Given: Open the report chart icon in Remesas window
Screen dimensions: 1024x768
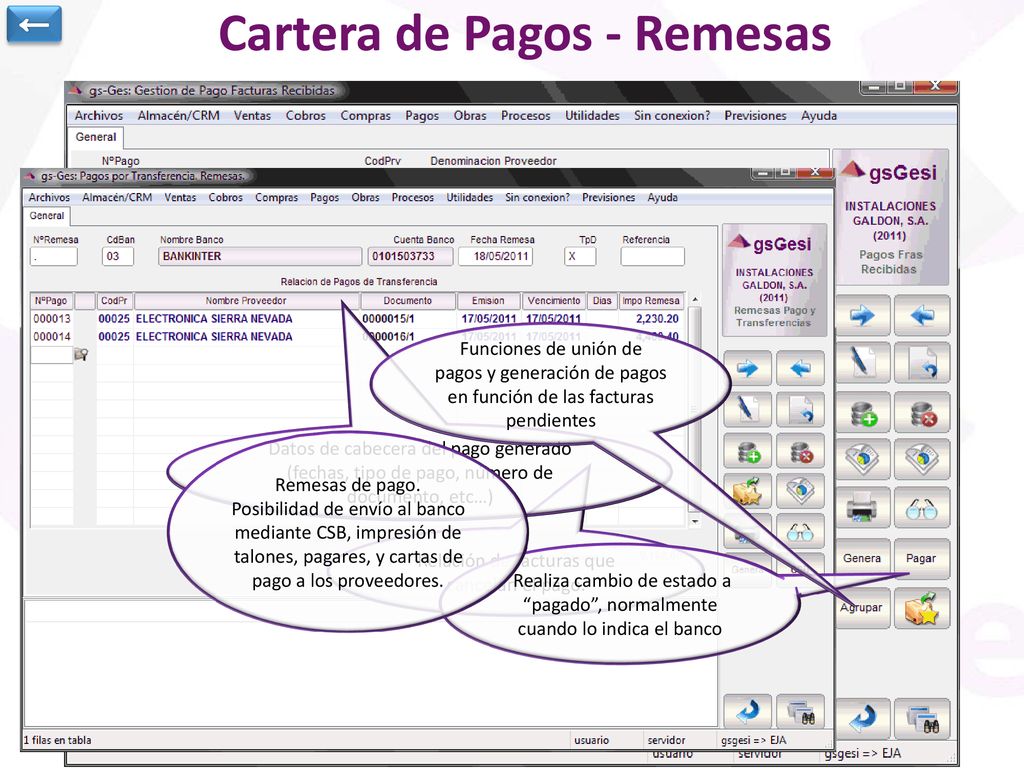Looking at the screenshot, I should [800, 491].
